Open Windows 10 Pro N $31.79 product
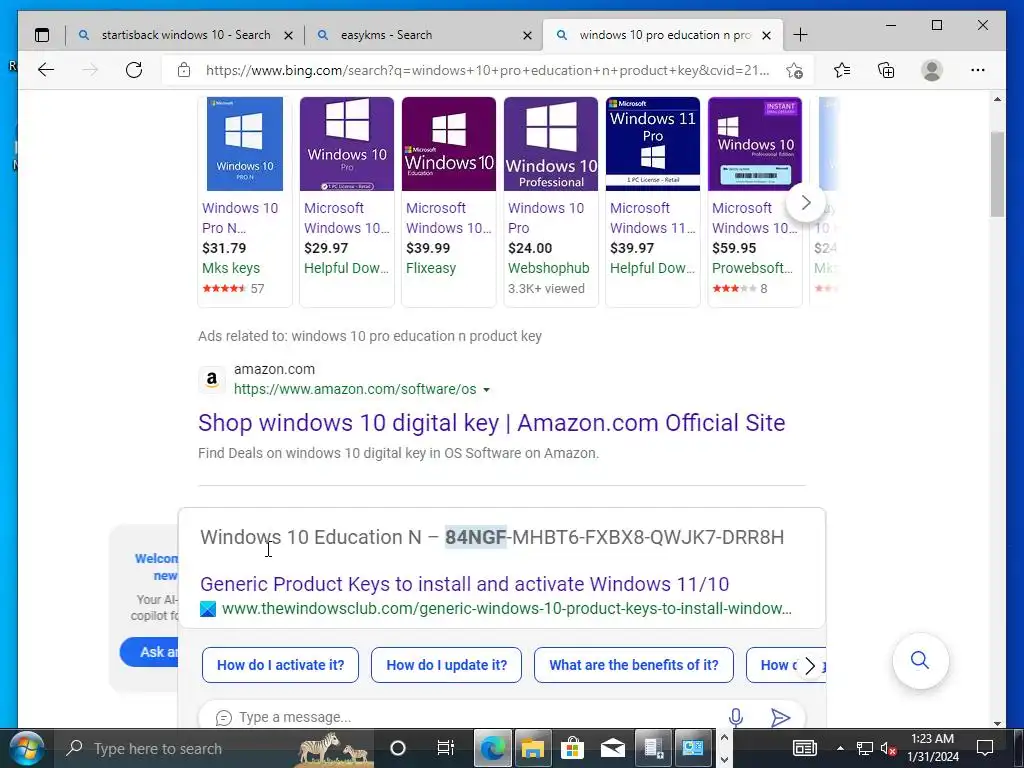 (245, 201)
